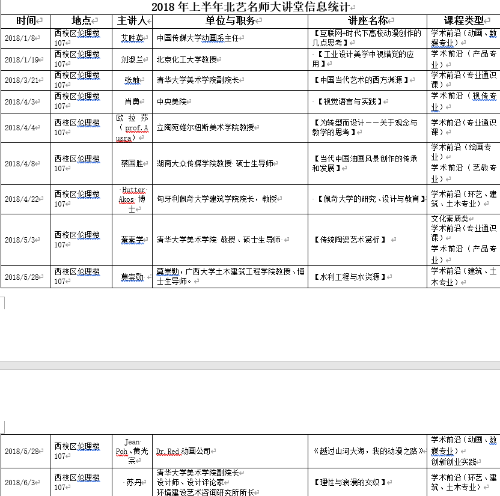Click the date cell 2018/5/3
Image resolution: width=500 pixels, height=496 pixels.
click(20, 240)
